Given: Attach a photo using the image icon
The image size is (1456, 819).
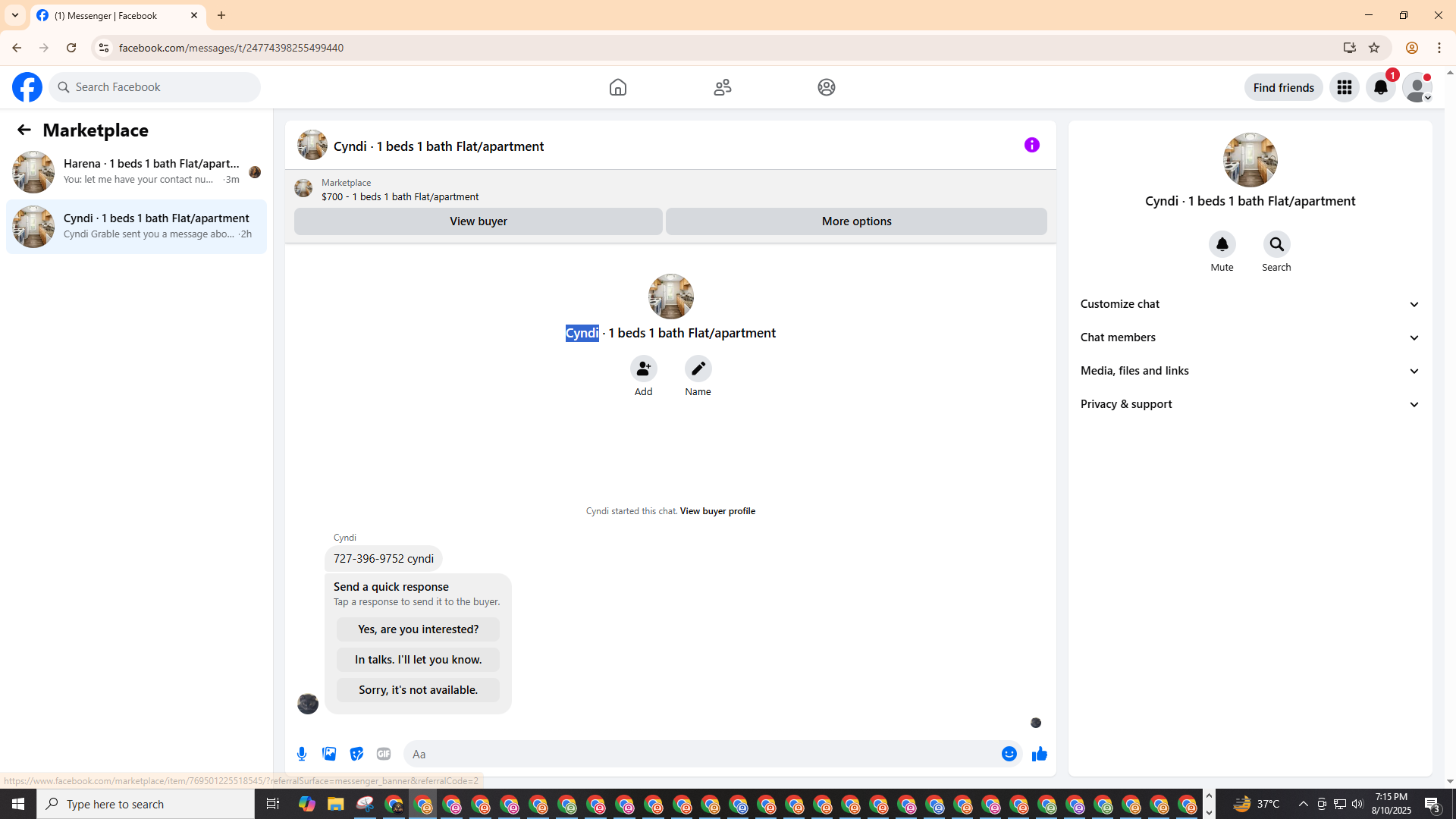Looking at the screenshot, I should point(329,754).
